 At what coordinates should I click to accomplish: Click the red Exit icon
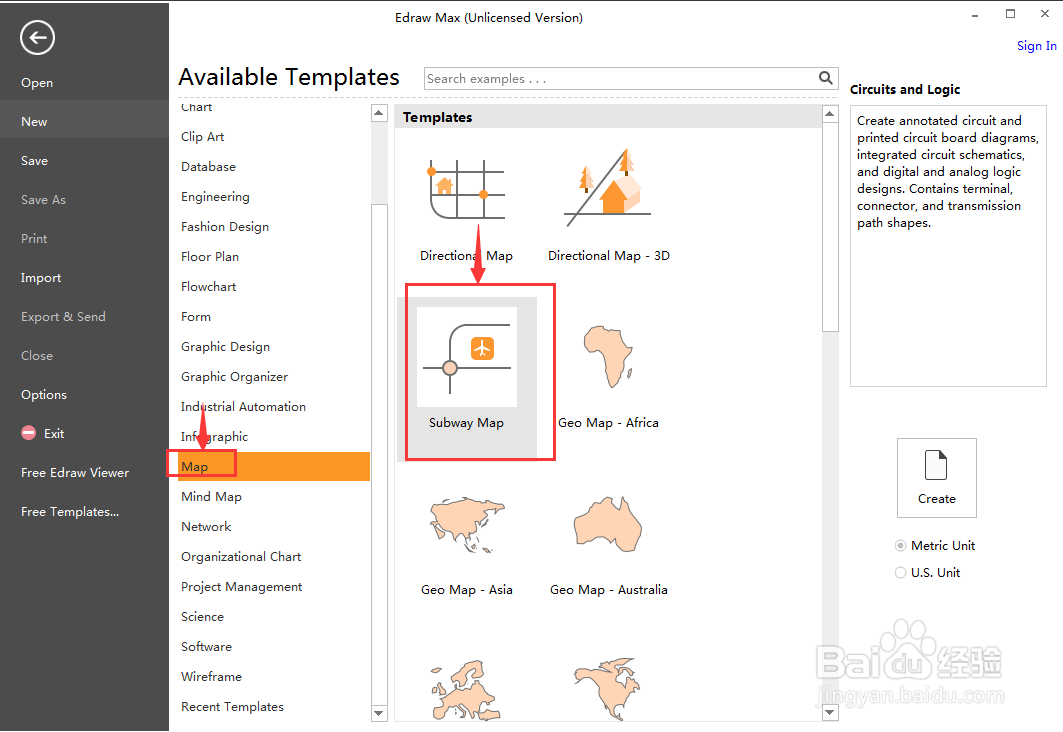point(28,433)
